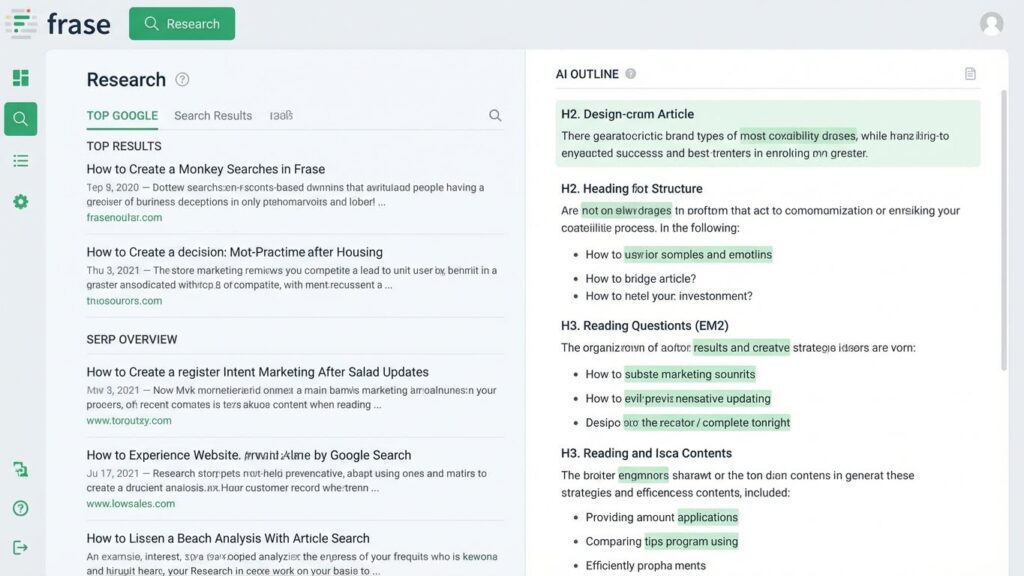Image resolution: width=1024 pixels, height=576 pixels.
Task: Click the AI OUTLINE panel title
Action: click(x=586, y=74)
